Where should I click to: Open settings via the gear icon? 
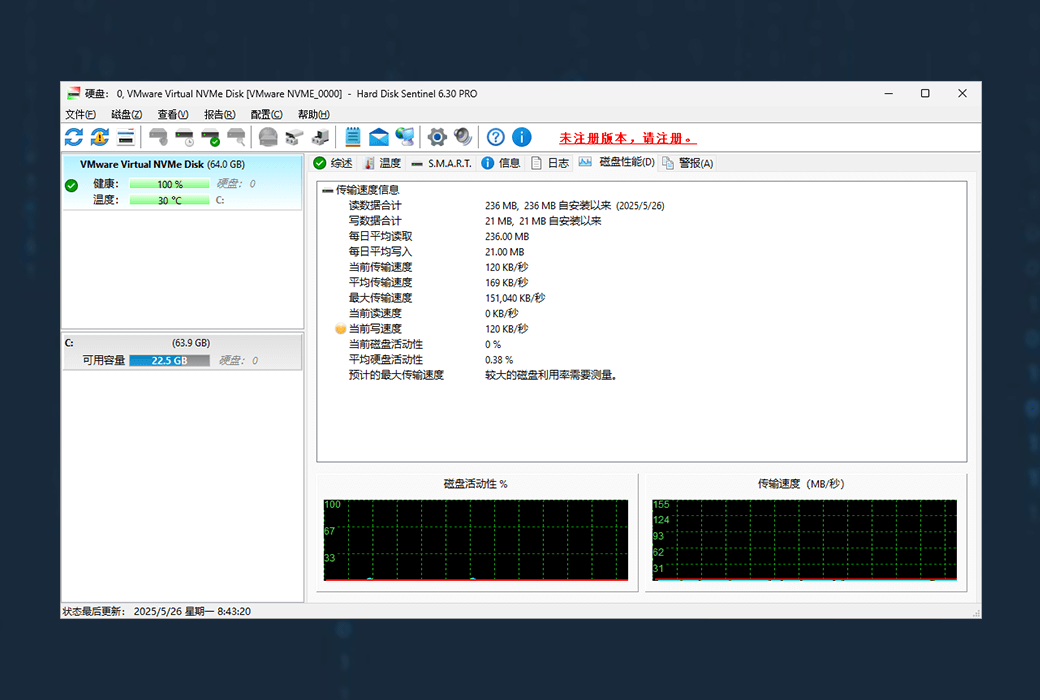437,137
